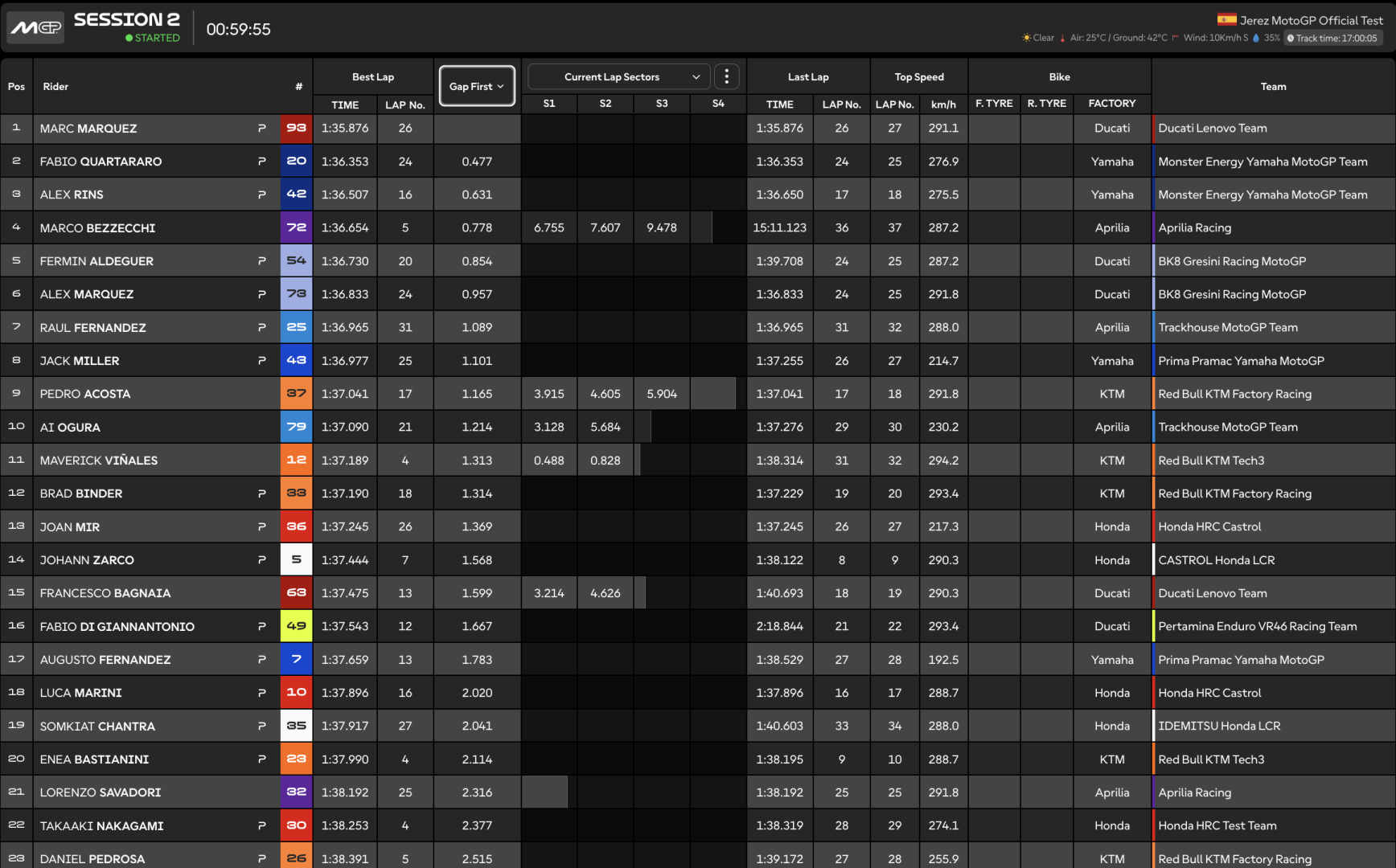Click the FACTORY column header

tap(1112, 104)
